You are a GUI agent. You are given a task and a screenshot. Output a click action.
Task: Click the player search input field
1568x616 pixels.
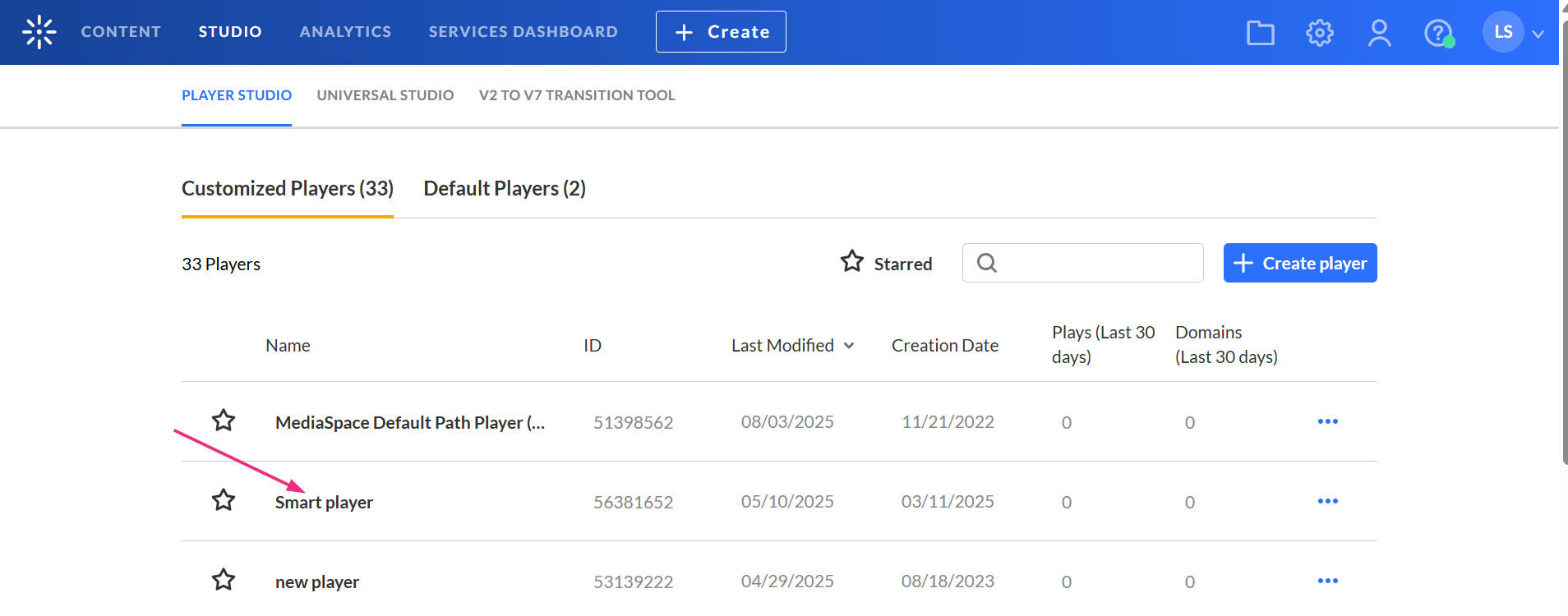click(1082, 263)
